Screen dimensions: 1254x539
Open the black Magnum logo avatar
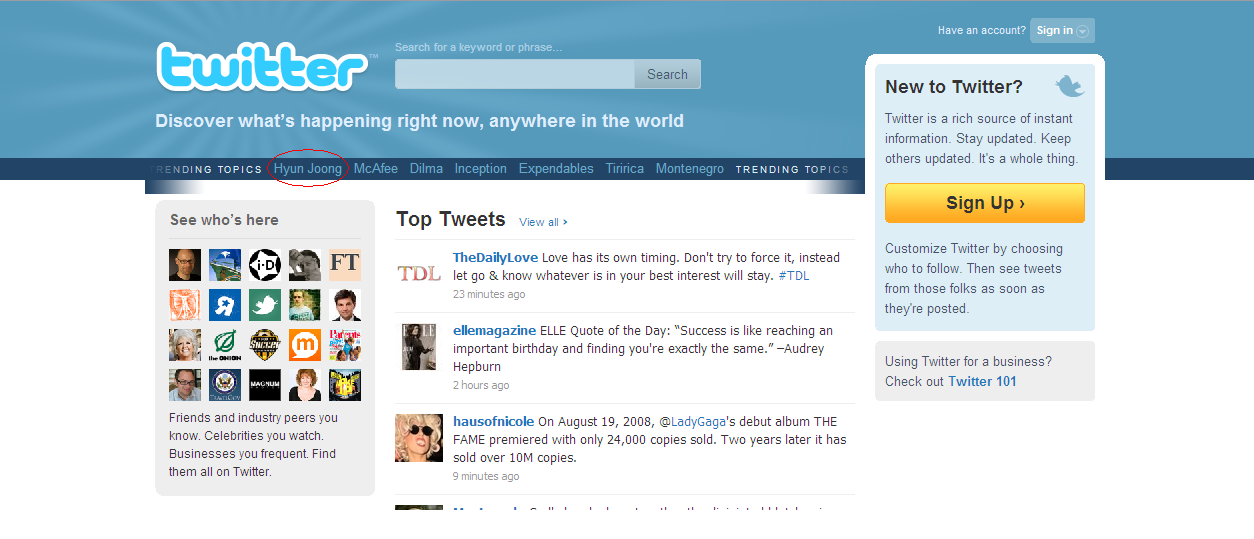265,385
